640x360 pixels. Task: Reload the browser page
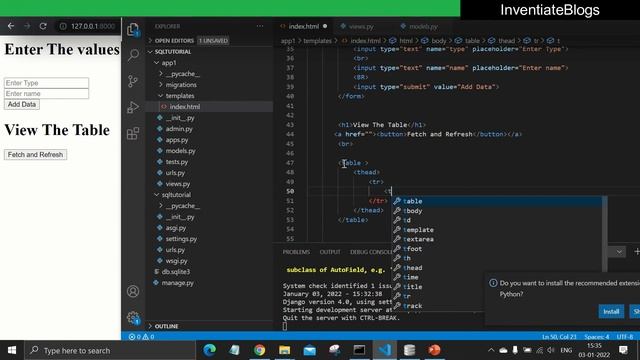tap(43, 26)
